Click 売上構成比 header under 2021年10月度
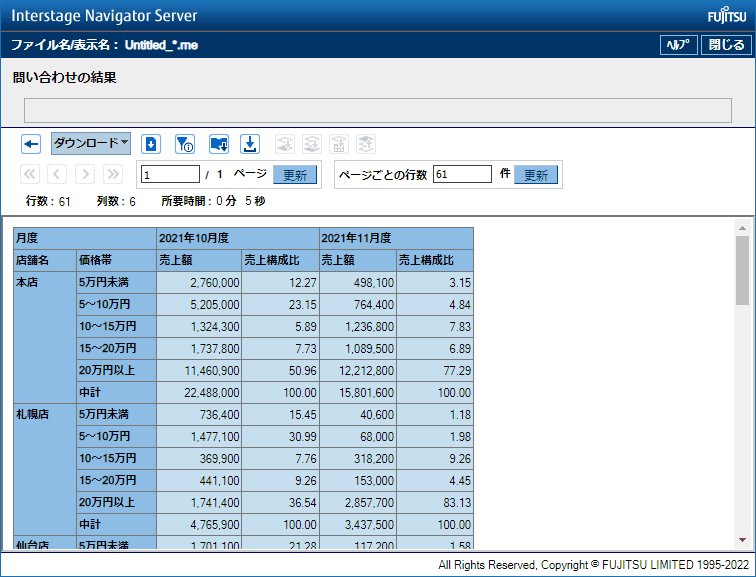 pyautogui.click(x=280, y=260)
